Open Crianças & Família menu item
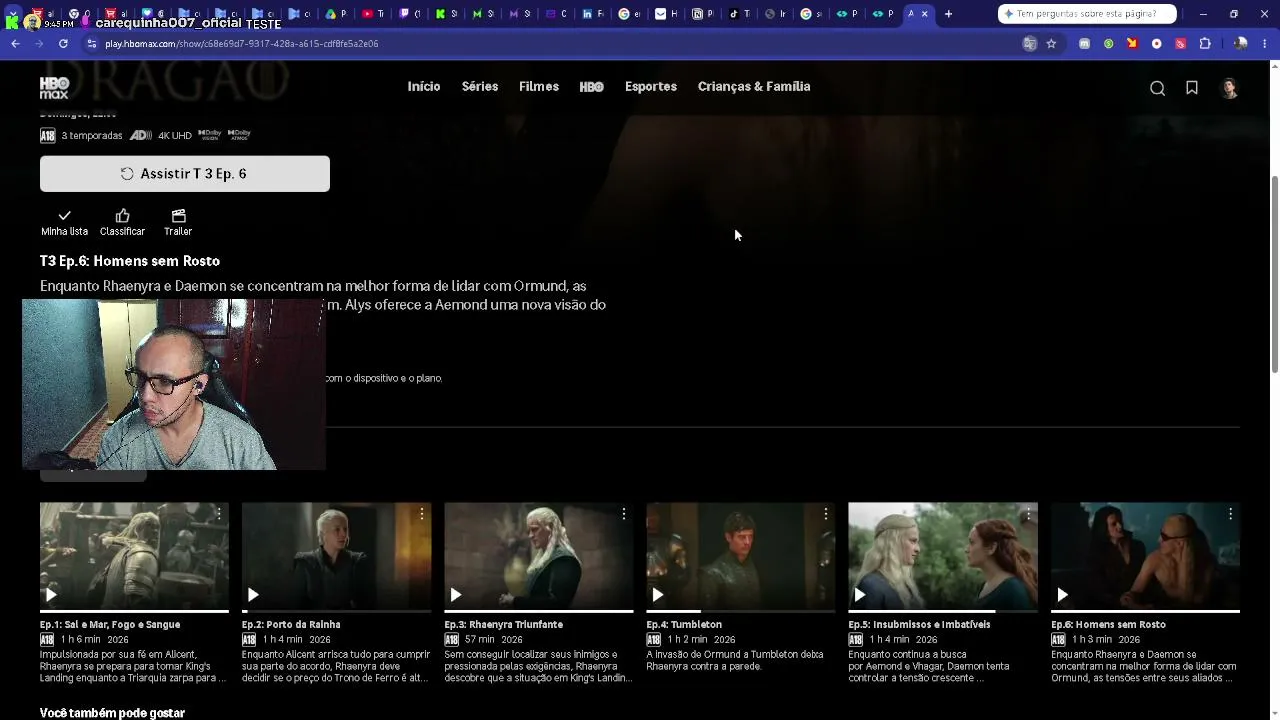 (x=754, y=87)
